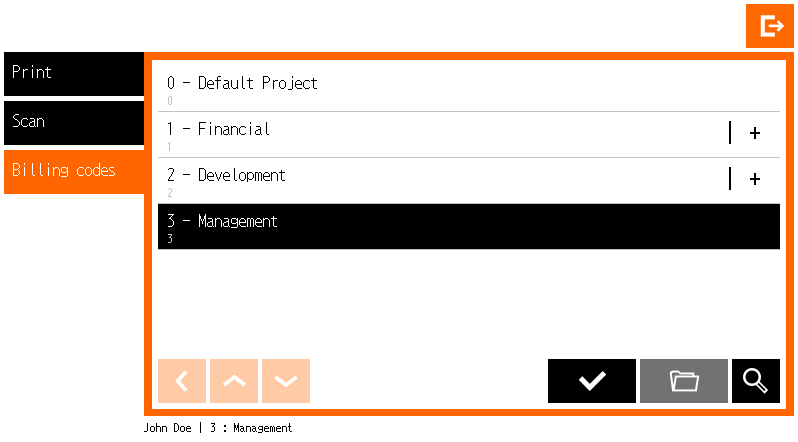
Task: Expand the Financial billing code
Action: click(754, 133)
